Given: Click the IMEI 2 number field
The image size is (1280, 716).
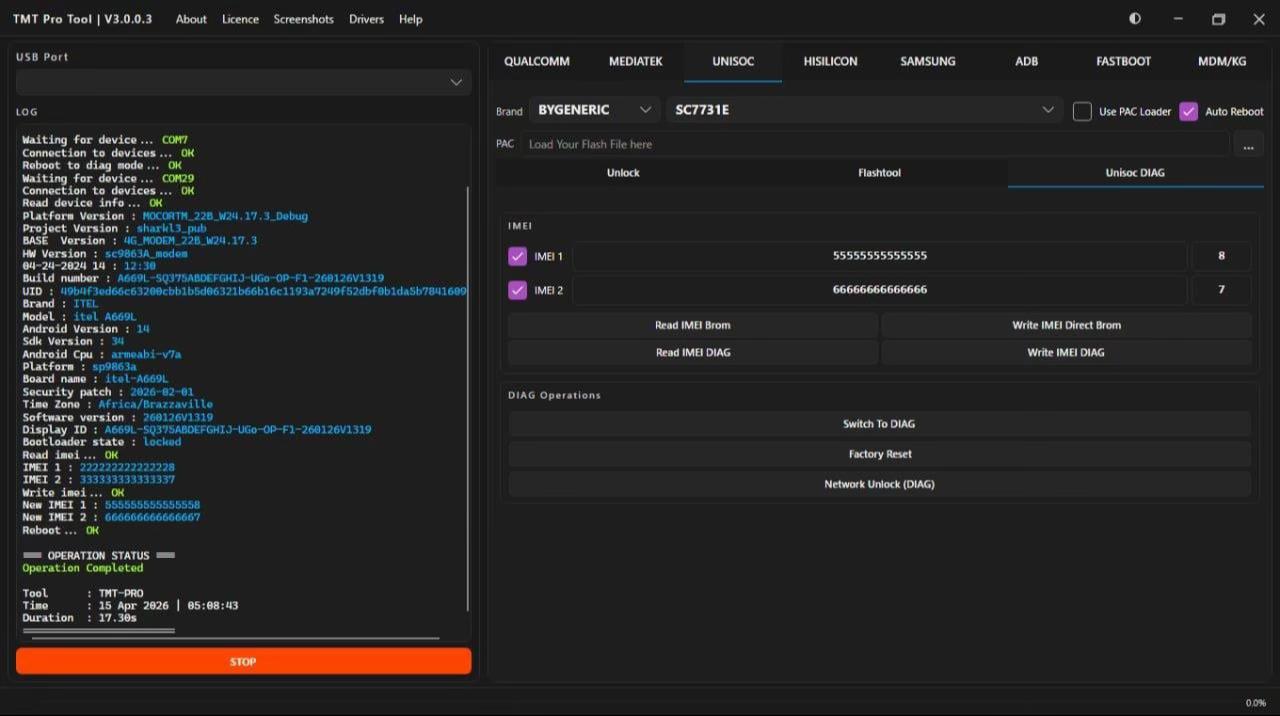Looking at the screenshot, I should click(x=879, y=290).
